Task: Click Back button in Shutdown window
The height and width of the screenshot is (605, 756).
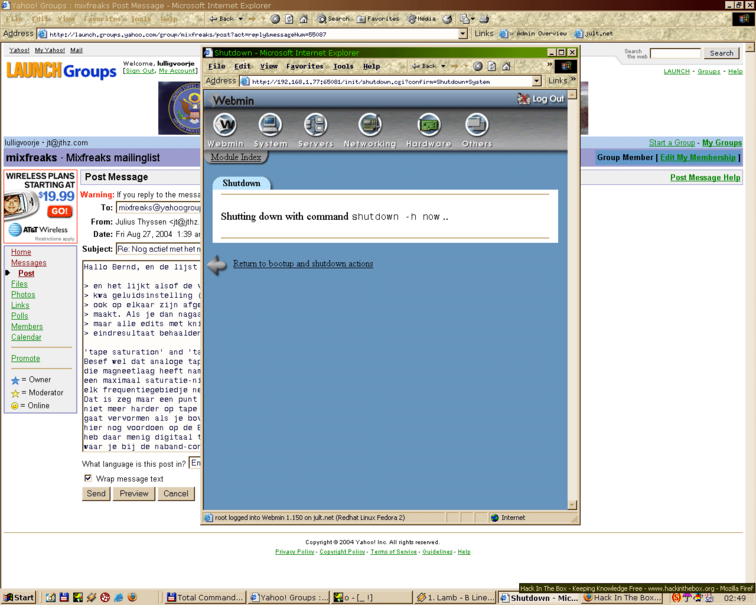Action: point(424,67)
